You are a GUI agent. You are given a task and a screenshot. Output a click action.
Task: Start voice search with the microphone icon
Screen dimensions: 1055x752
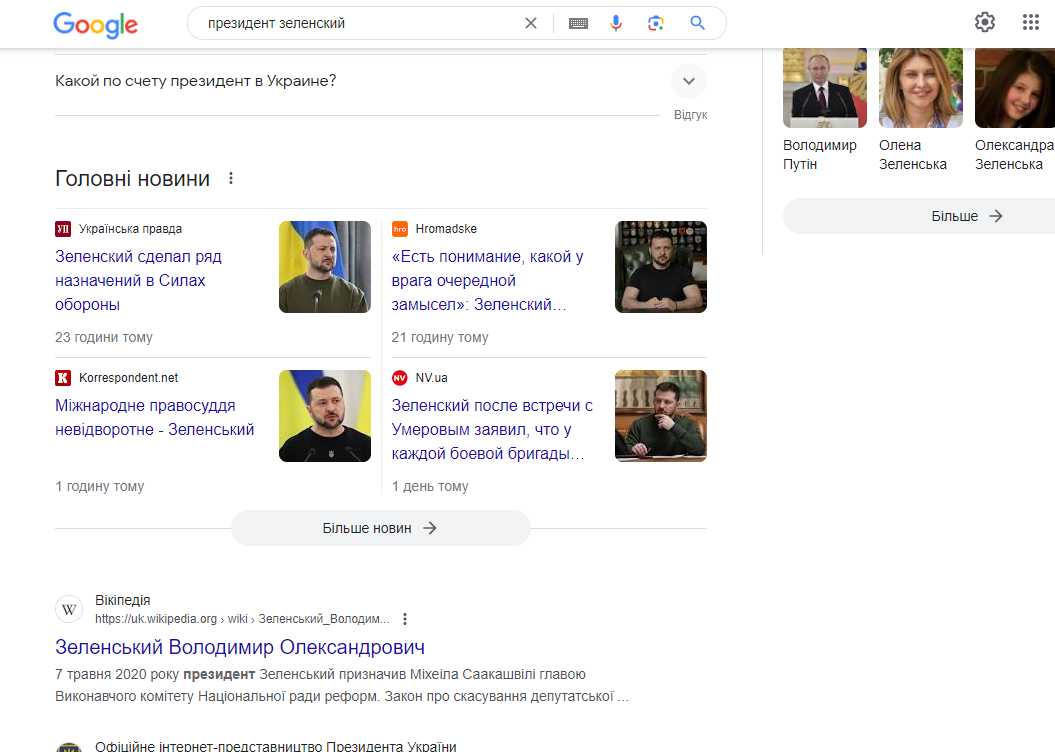pos(617,23)
